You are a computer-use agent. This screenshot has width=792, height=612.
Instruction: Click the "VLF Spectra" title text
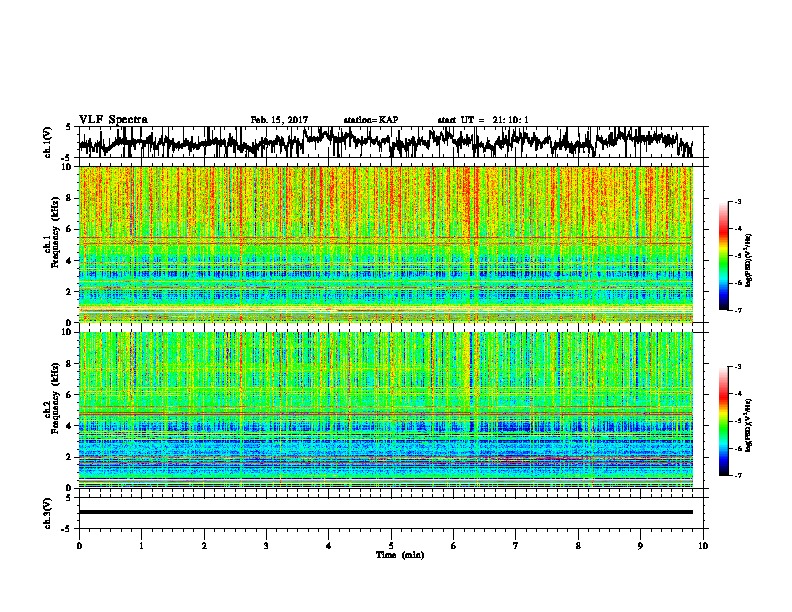(113, 120)
